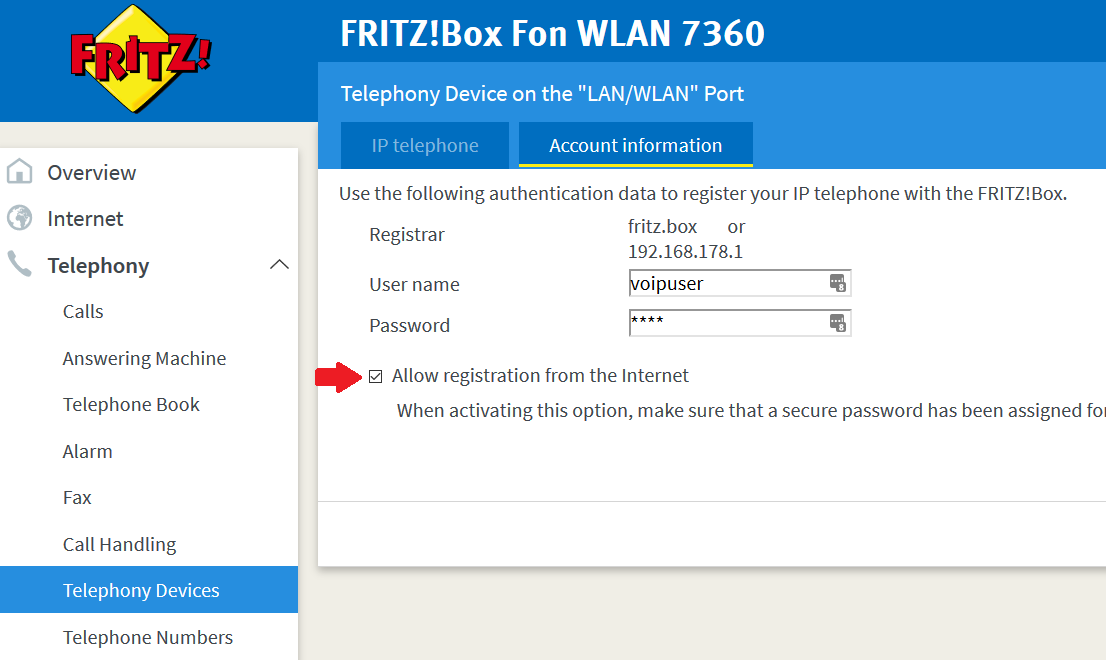
Task: Toggle Allow registration from the Internet checkbox
Action: (x=376, y=377)
